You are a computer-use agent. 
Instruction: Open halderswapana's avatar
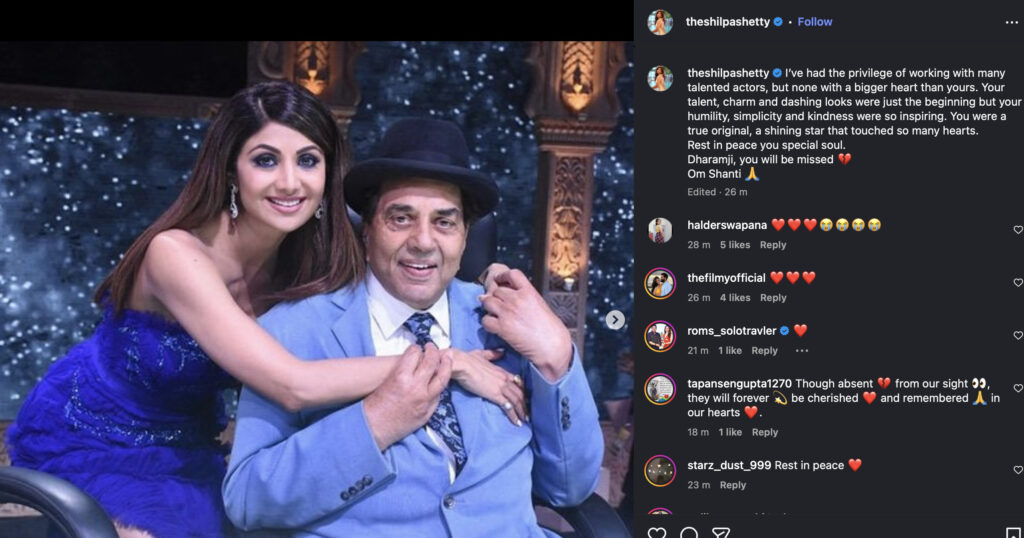pyautogui.click(x=660, y=230)
